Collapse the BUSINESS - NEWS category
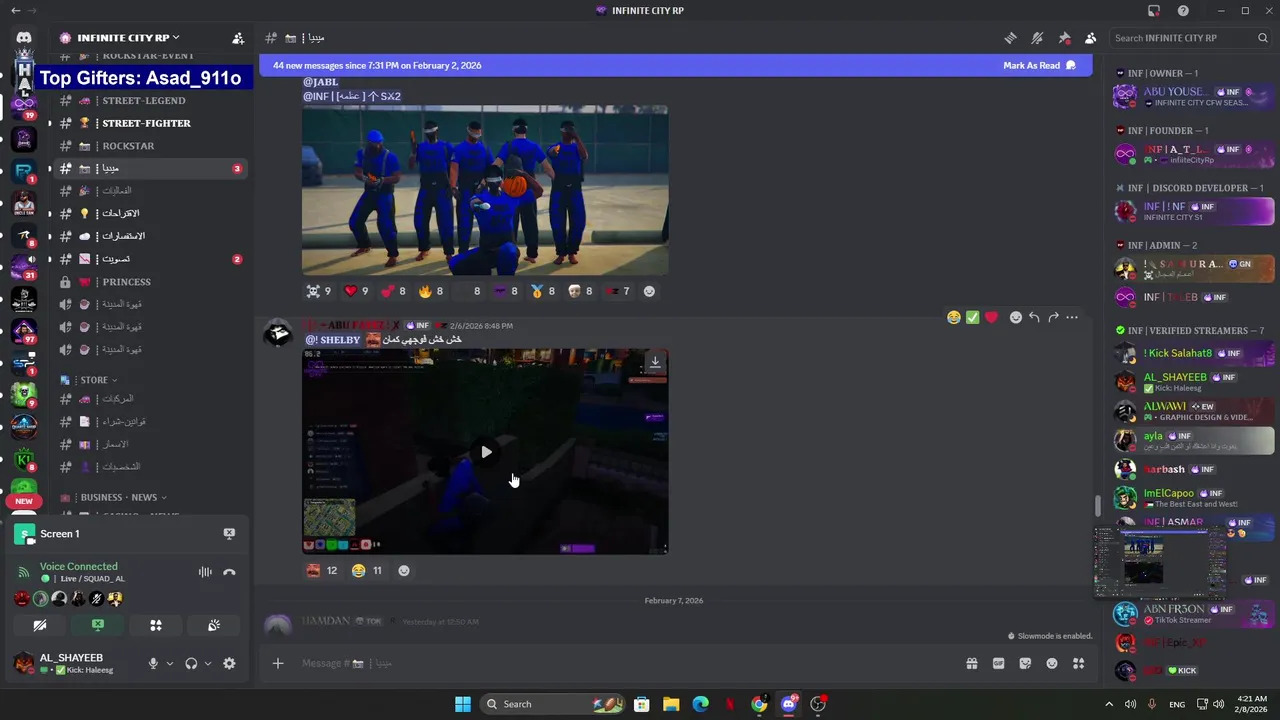Viewport: 1280px width, 720px height. [112, 497]
